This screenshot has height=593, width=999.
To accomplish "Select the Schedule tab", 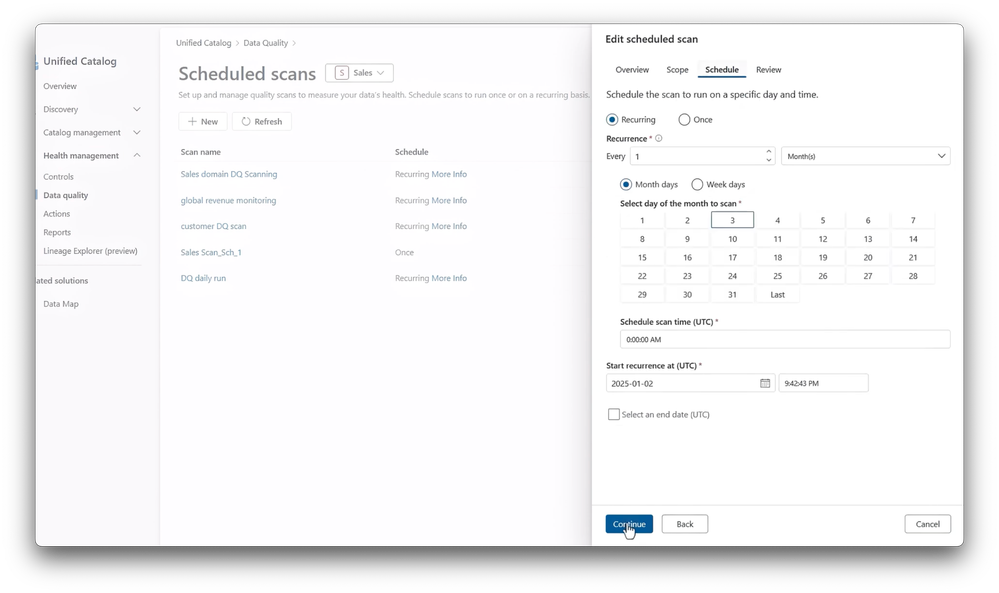I will [x=722, y=70].
